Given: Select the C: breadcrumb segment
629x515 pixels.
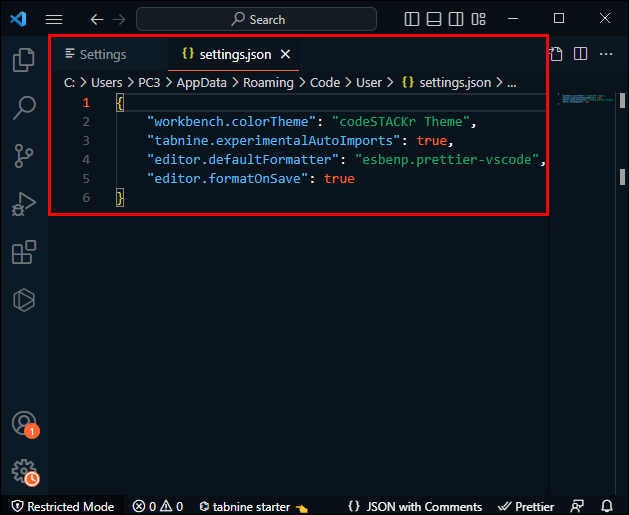Looking at the screenshot, I should [x=69, y=83].
